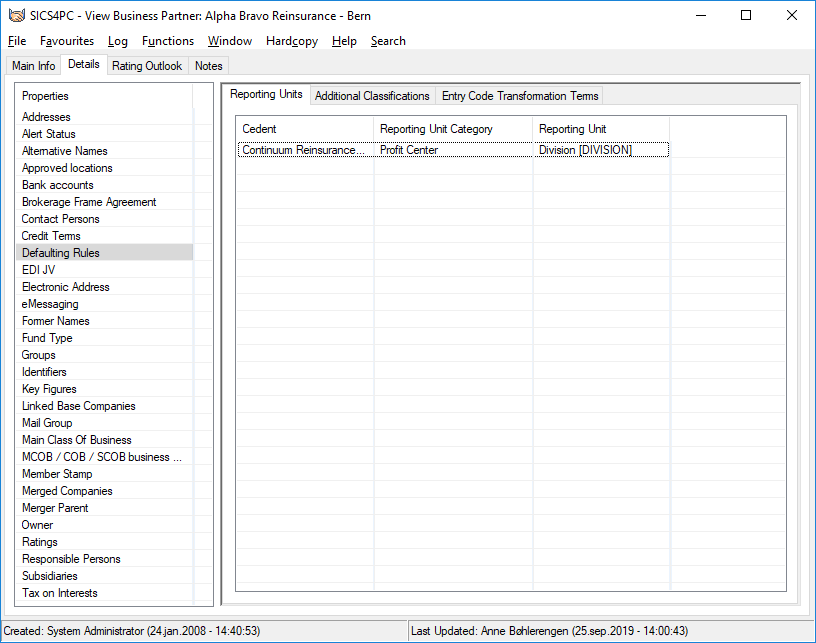Choose Contact Persons from the properties list

coord(61,219)
